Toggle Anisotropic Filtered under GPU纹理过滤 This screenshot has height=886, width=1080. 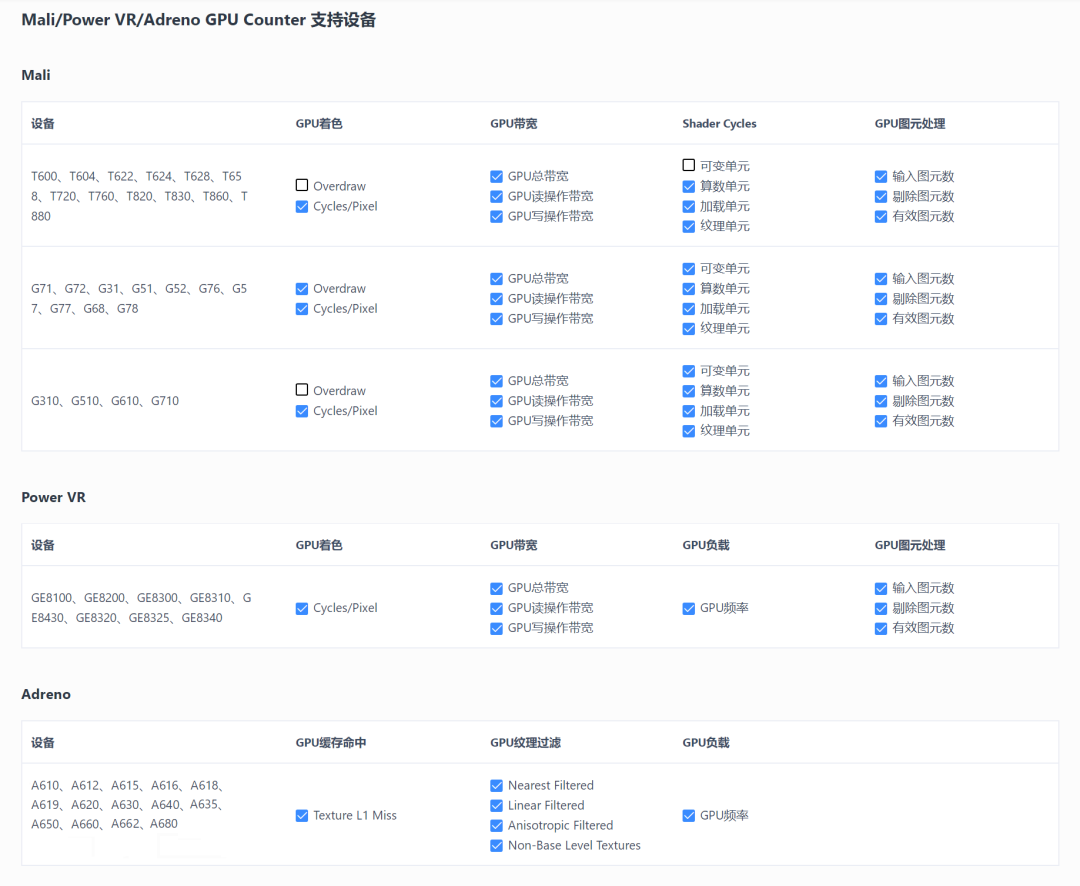click(x=496, y=825)
